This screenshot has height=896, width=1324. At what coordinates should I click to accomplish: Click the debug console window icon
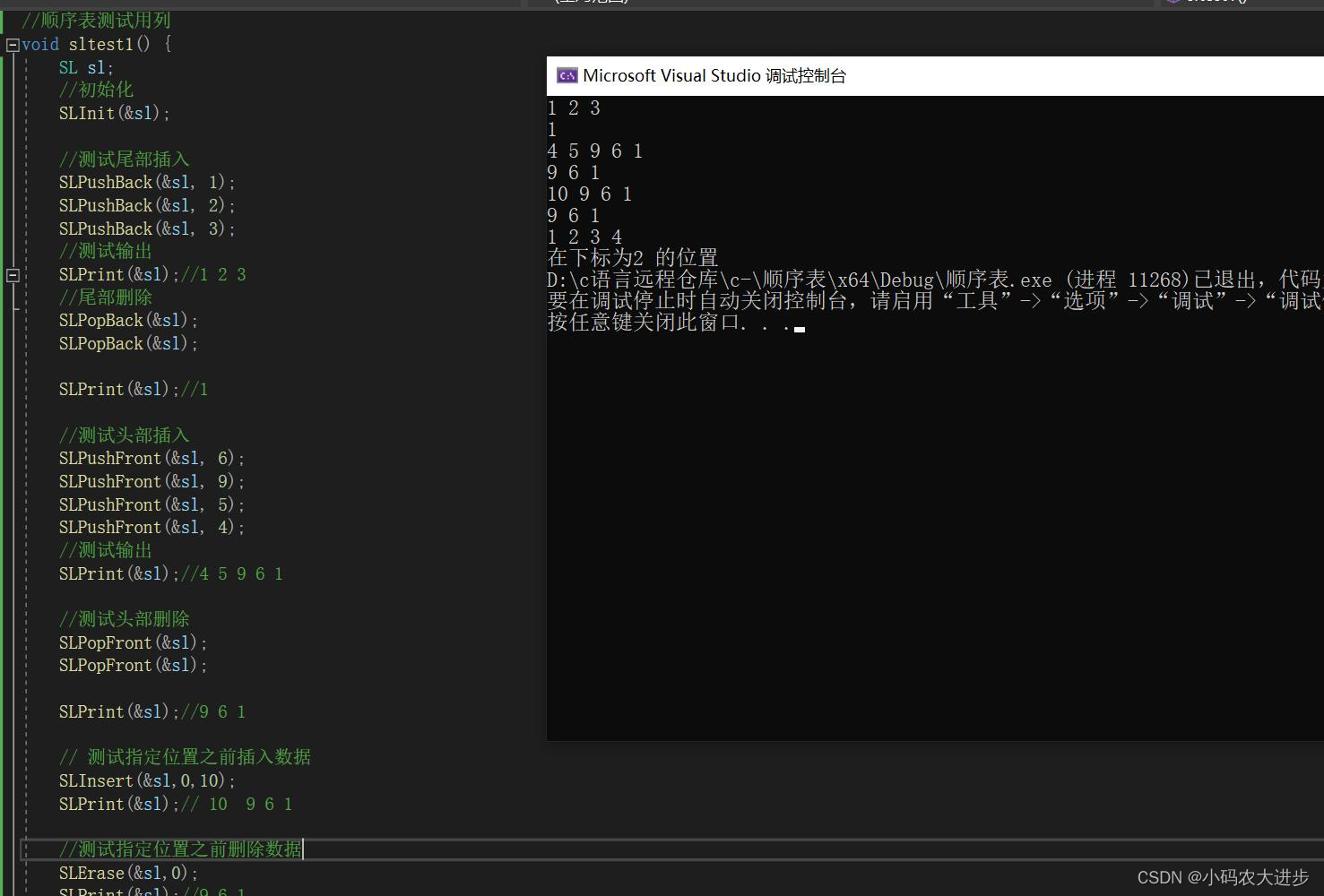(x=567, y=76)
